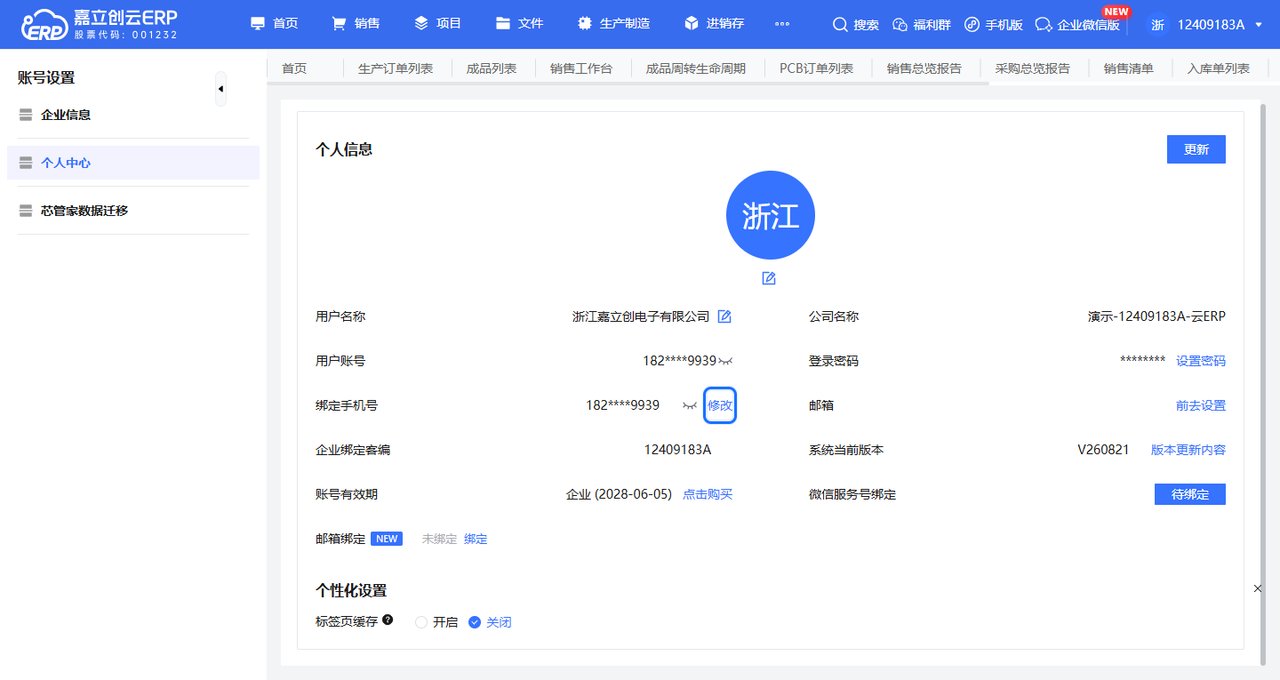Show the help icon next to 标签页缓存
This screenshot has height=680, width=1280.
tap(387, 621)
